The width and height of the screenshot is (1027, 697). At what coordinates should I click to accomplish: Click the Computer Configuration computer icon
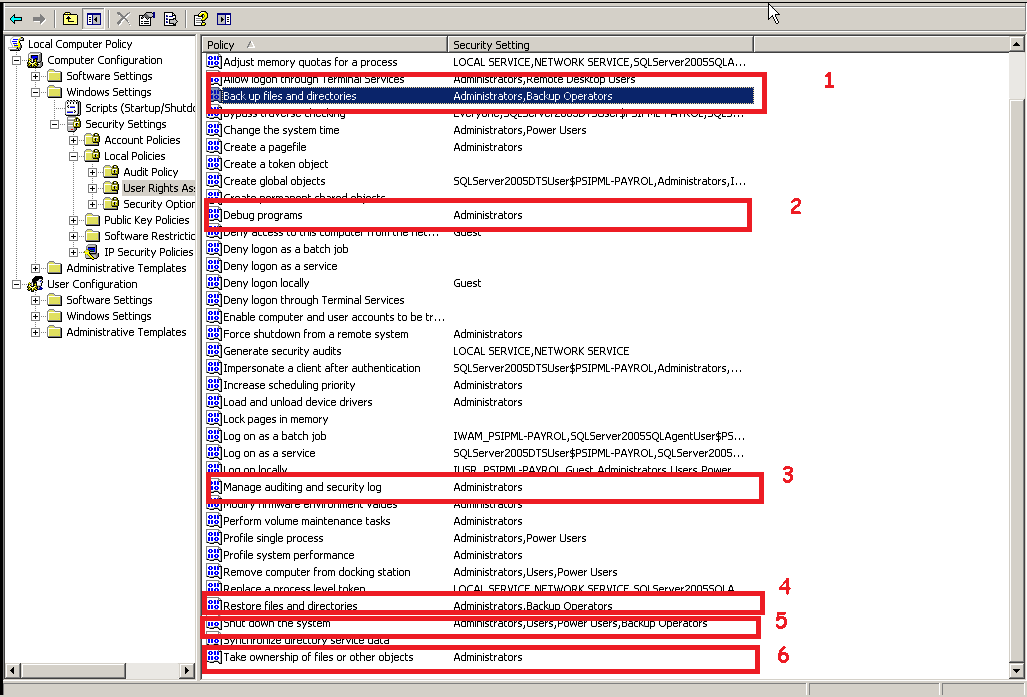35,60
